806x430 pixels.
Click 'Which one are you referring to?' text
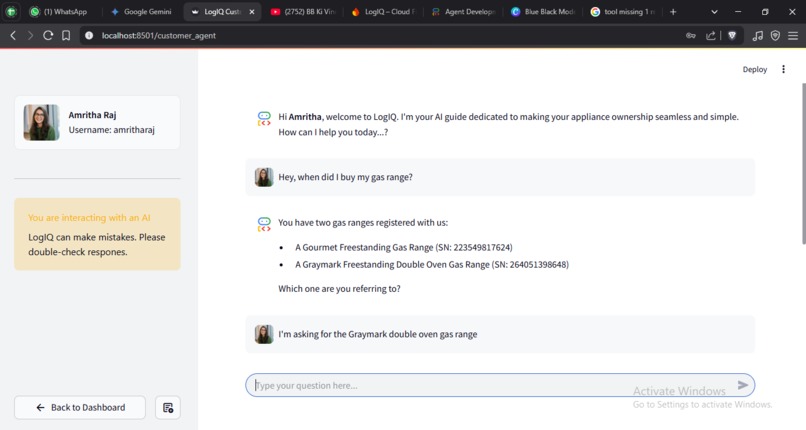pos(339,289)
